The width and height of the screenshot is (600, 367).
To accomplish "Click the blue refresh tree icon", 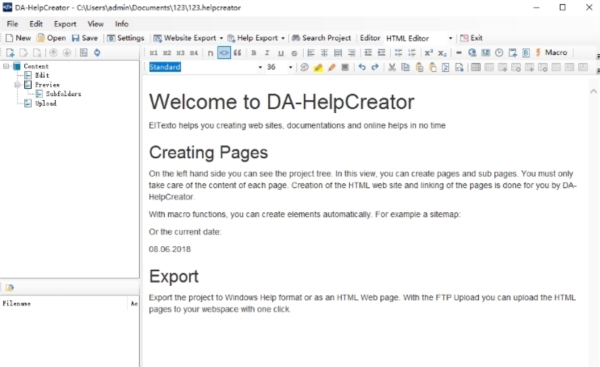I will 97,53.
